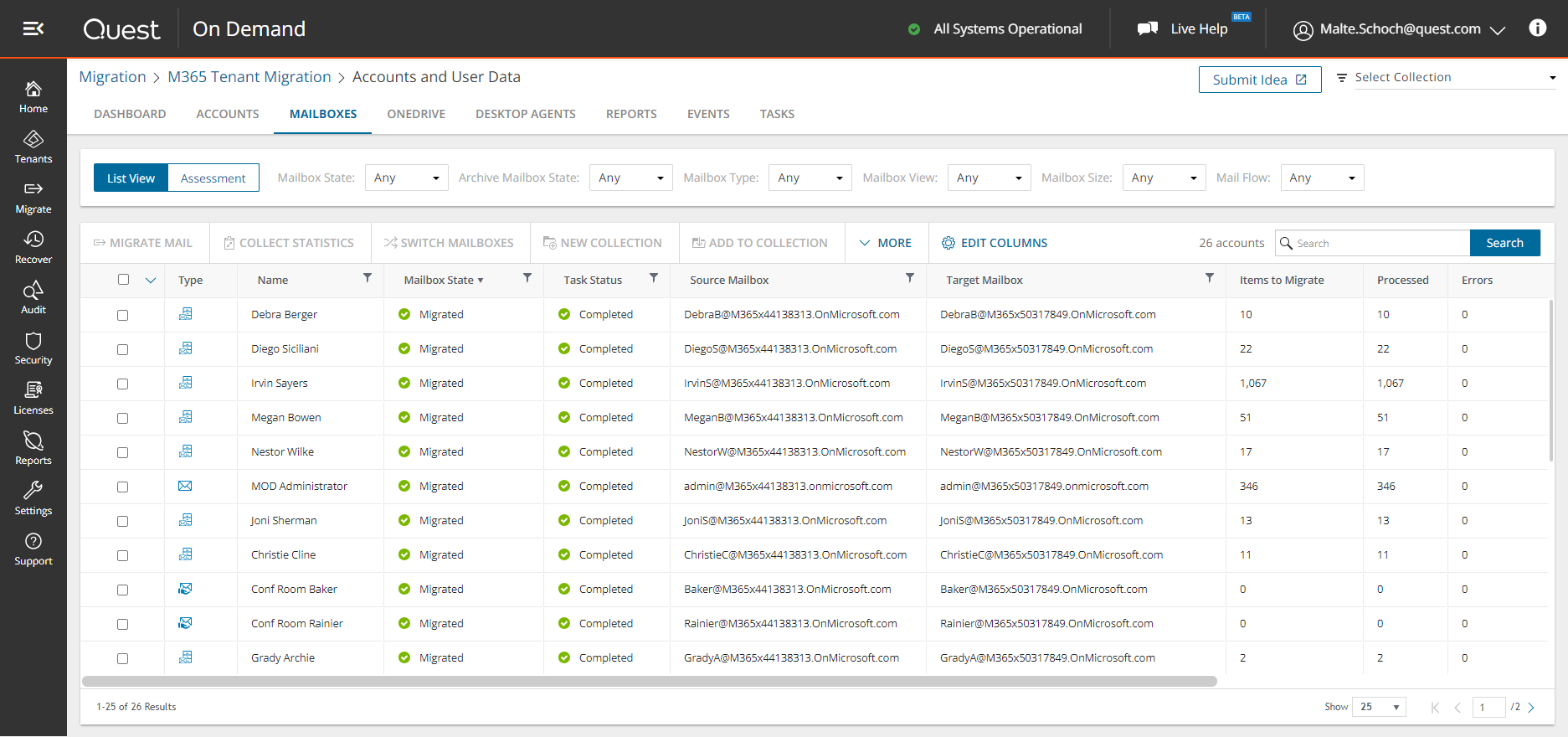
Task: Toggle the select-all checkbox in table header
Action: coord(123,280)
